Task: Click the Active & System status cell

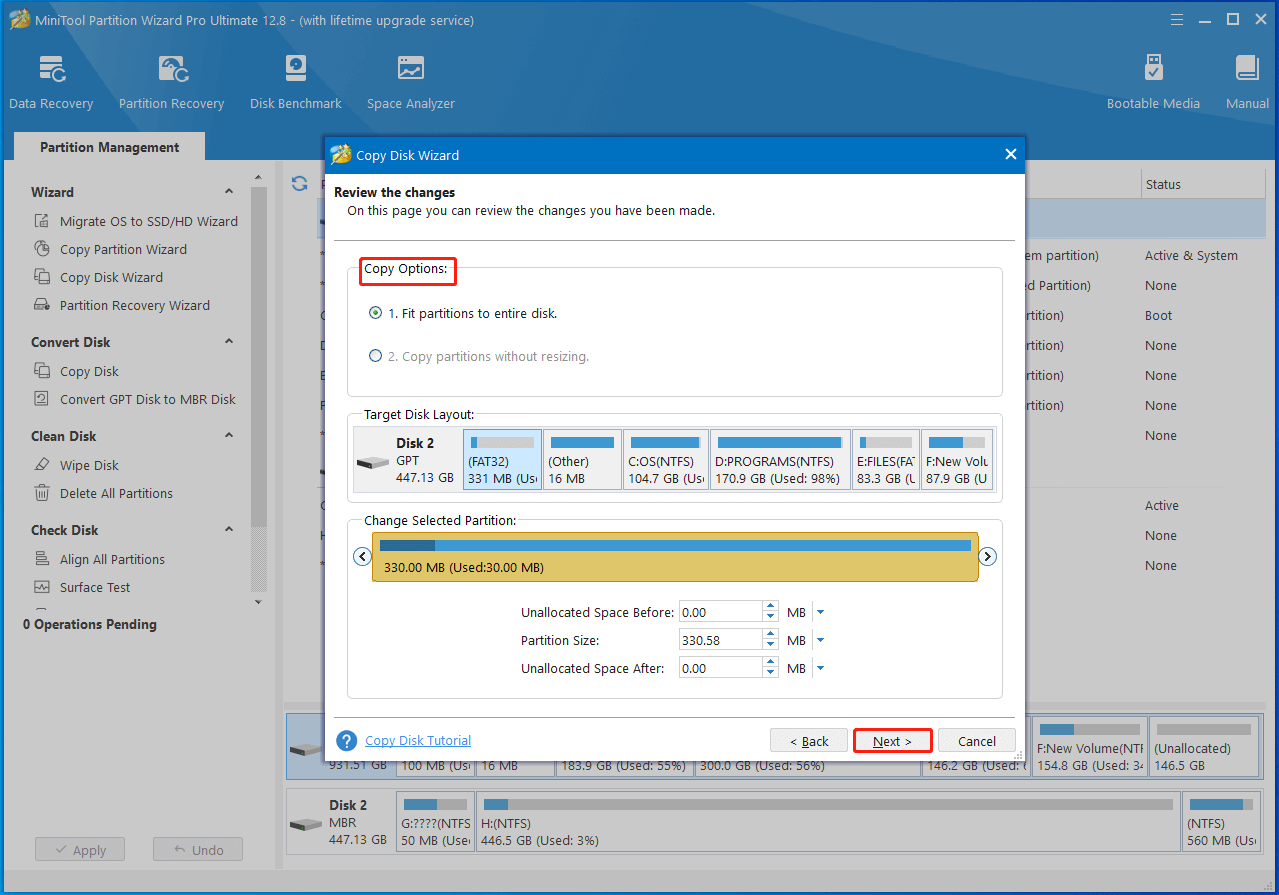Action: pyautogui.click(x=1191, y=256)
